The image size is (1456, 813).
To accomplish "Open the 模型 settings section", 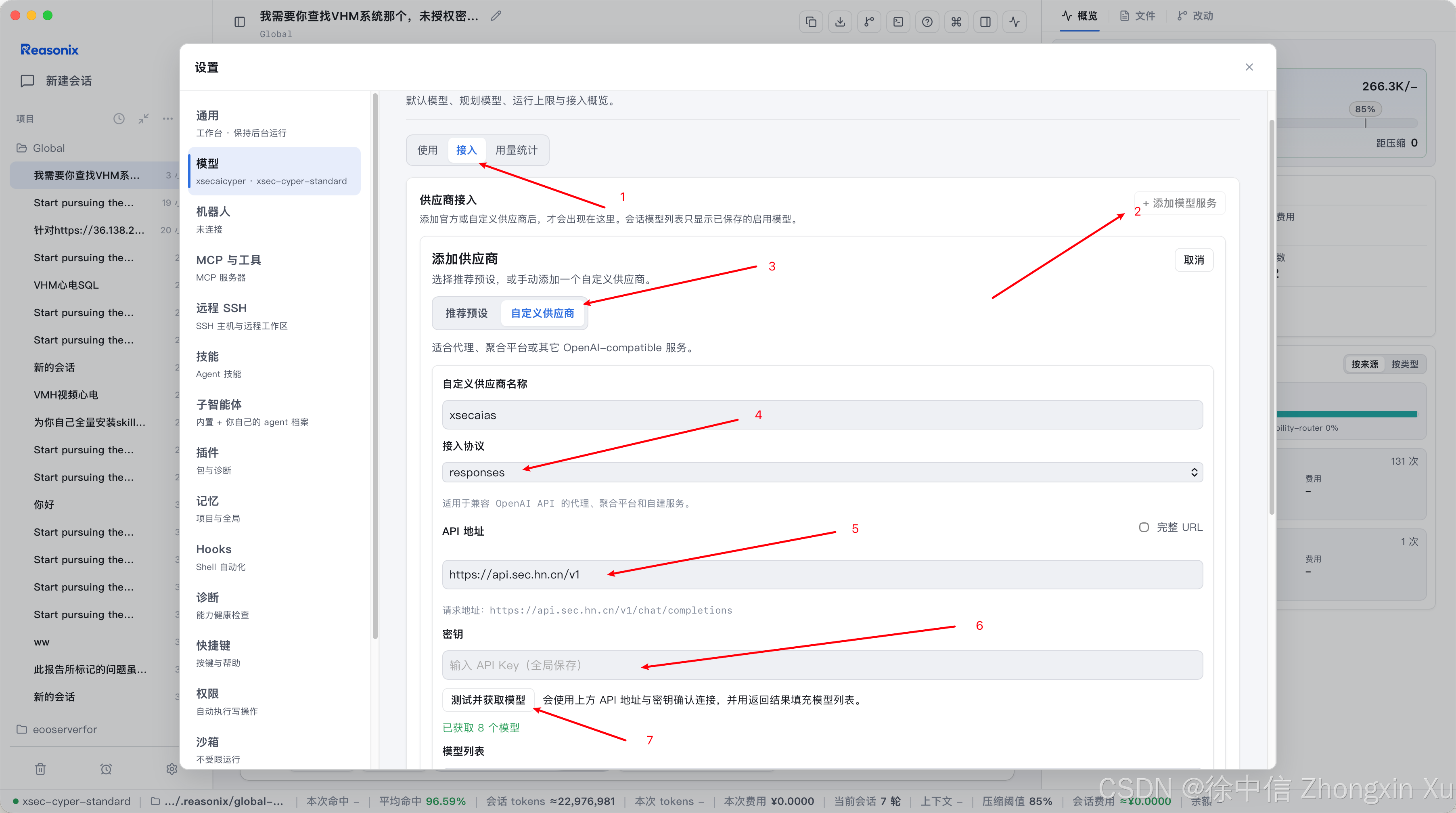I will pos(274,172).
